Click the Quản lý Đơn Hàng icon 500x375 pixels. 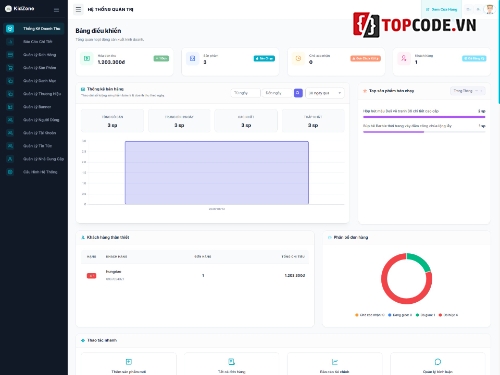point(10,55)
